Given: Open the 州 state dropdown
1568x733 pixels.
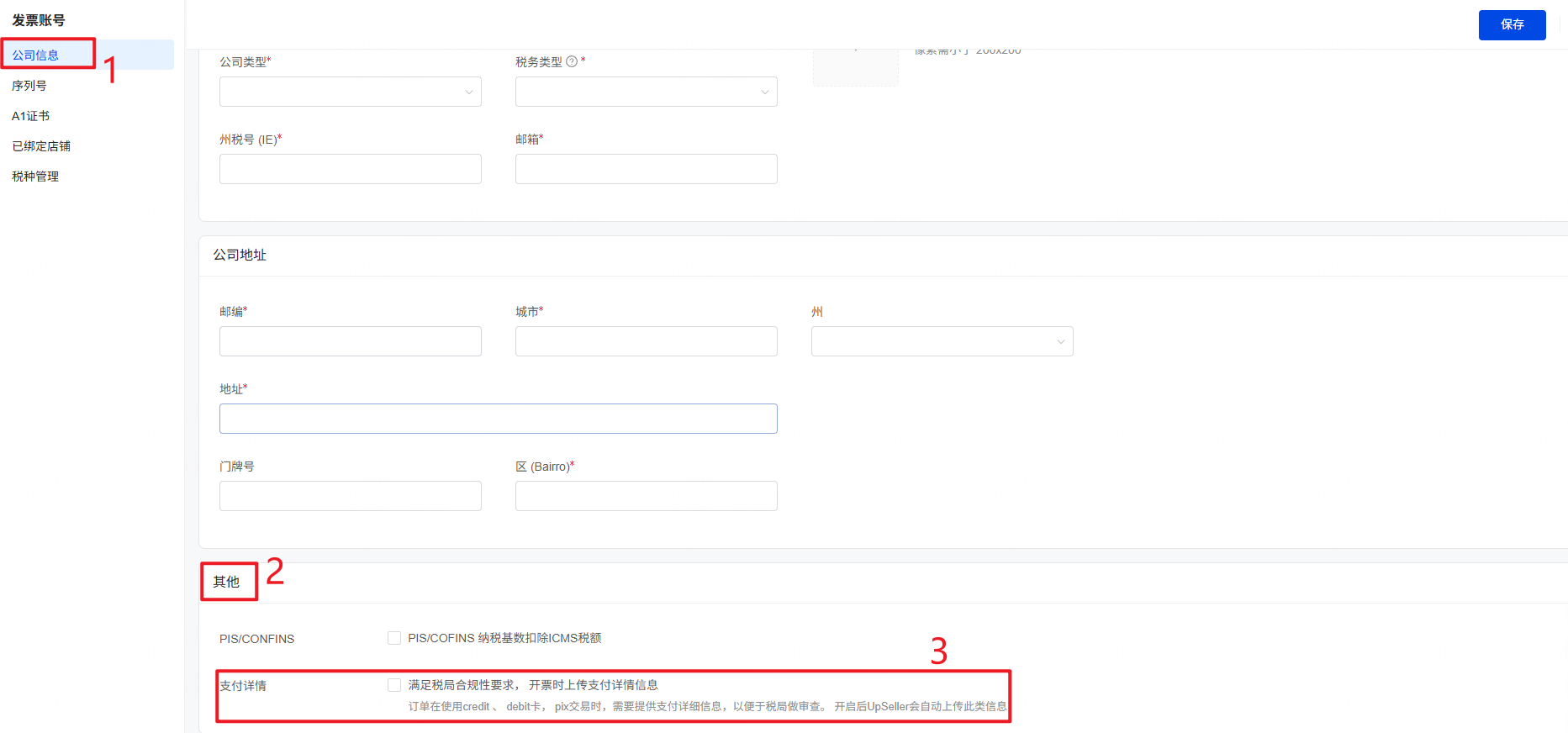Looking at the screenshot, I should coord(942,341).
